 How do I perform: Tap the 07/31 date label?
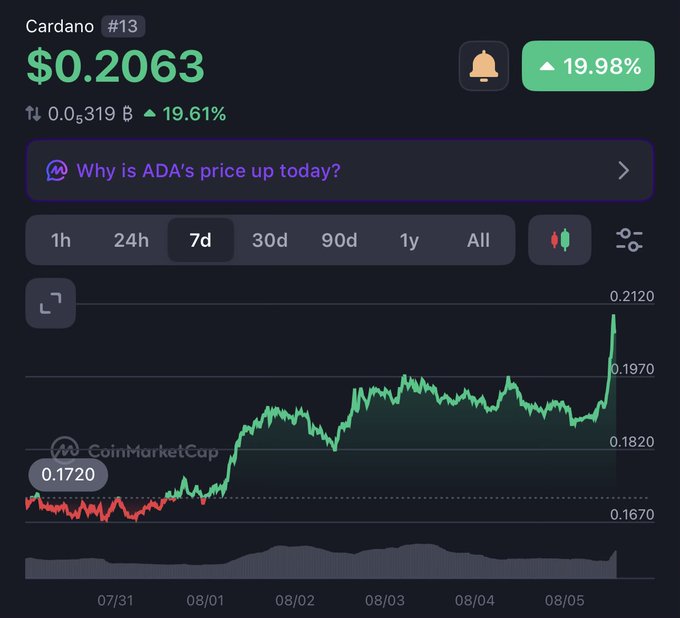click(115, 601)
